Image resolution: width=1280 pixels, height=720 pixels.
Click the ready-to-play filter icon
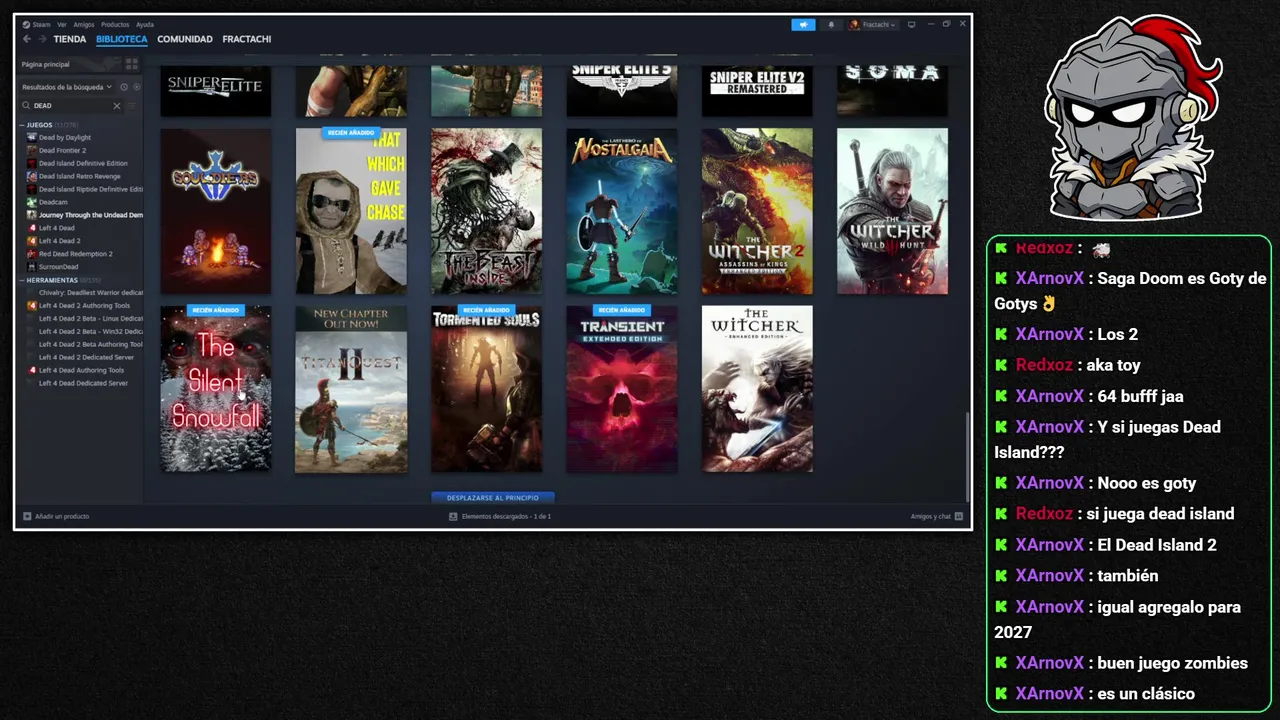[x=137, y=87]
